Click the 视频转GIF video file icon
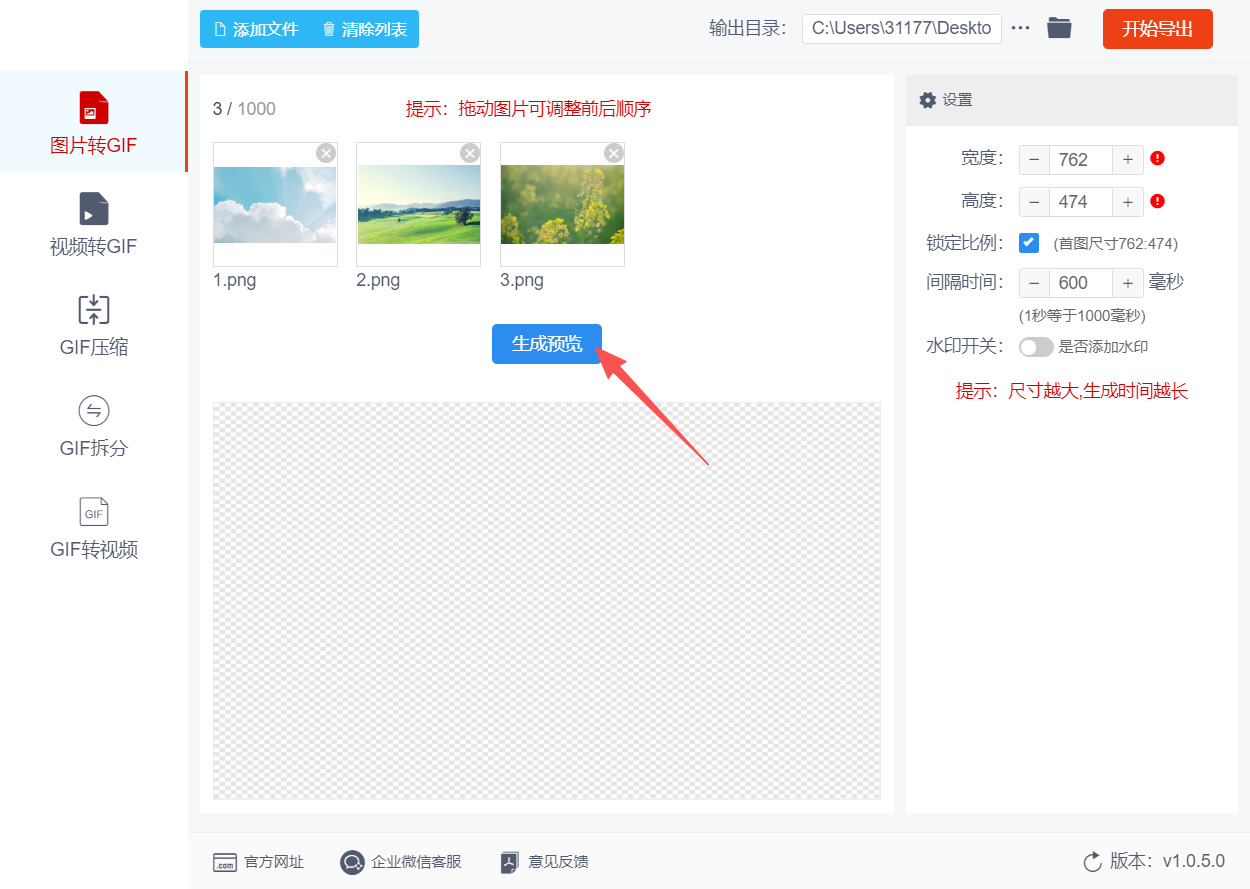The image size is (1250, 889). pyautogui.click(x=94, y=209)
